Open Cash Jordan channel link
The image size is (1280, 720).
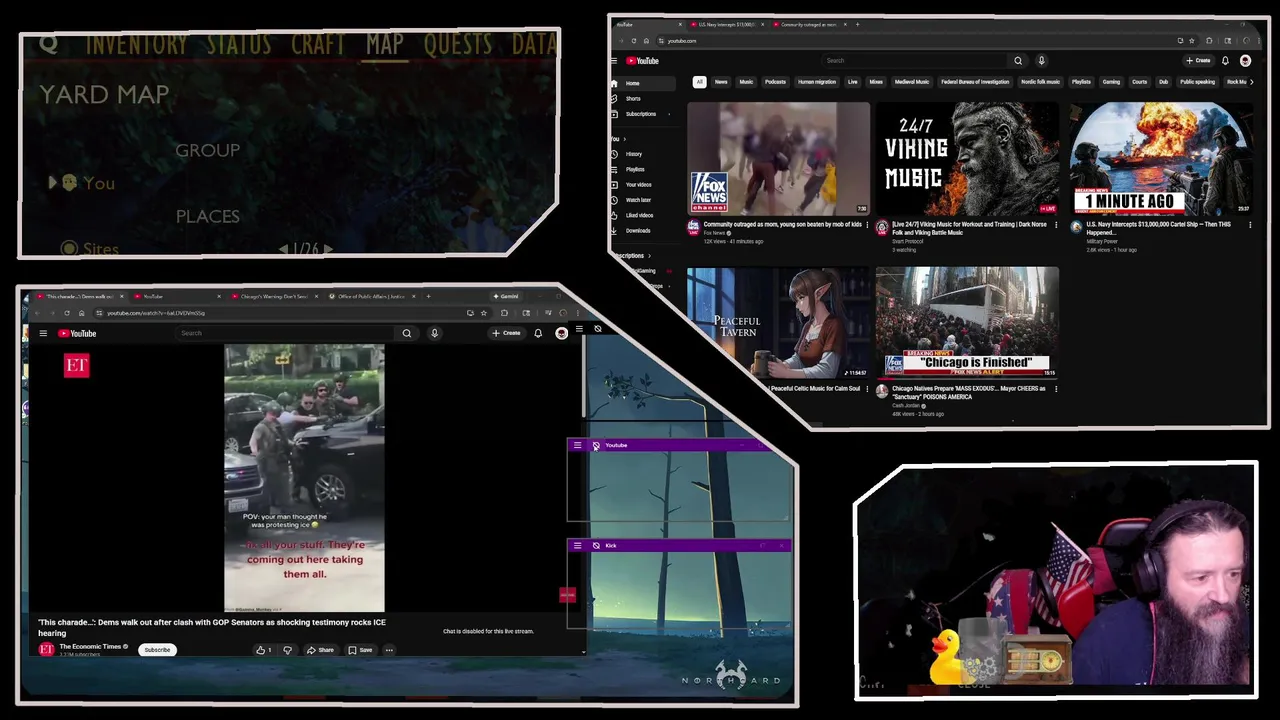tap(905, 406)
